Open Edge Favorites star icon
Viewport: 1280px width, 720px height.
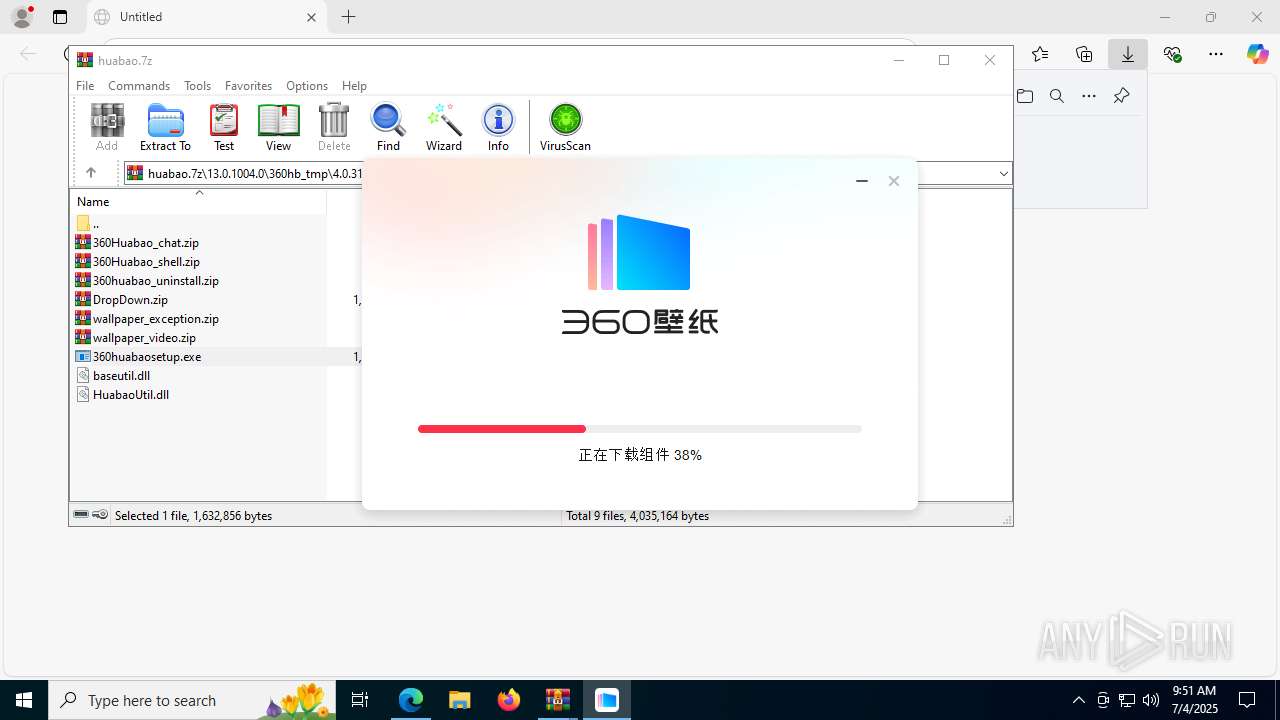(x=1040, y=54)
